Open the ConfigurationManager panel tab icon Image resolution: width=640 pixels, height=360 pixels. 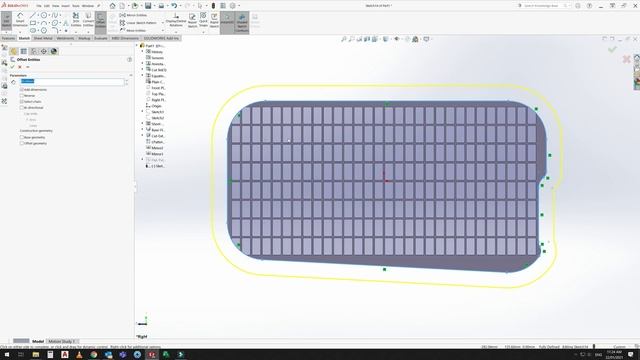(x=33, y=51)
